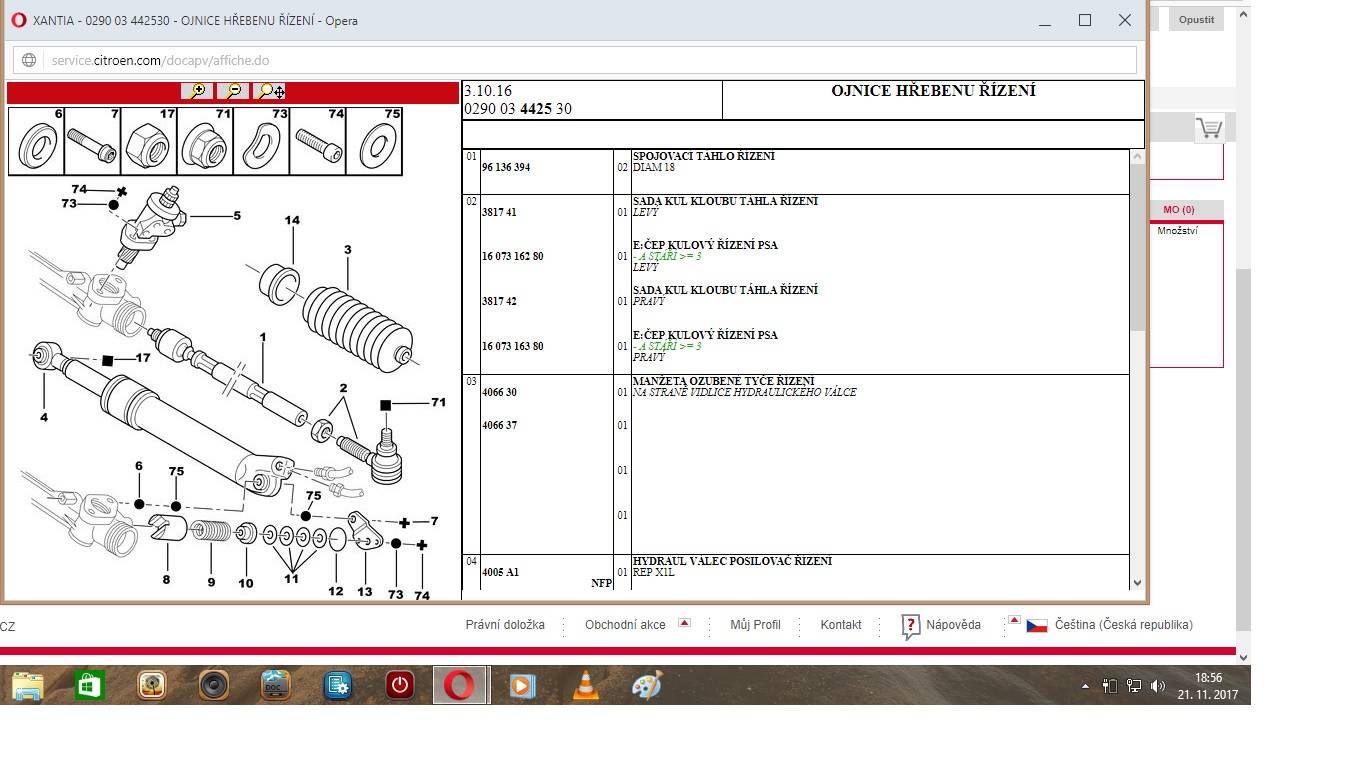This screenshot has height=768, width=1366.
Task: Zoom in on the parts diagram
Action: point(197,91)
